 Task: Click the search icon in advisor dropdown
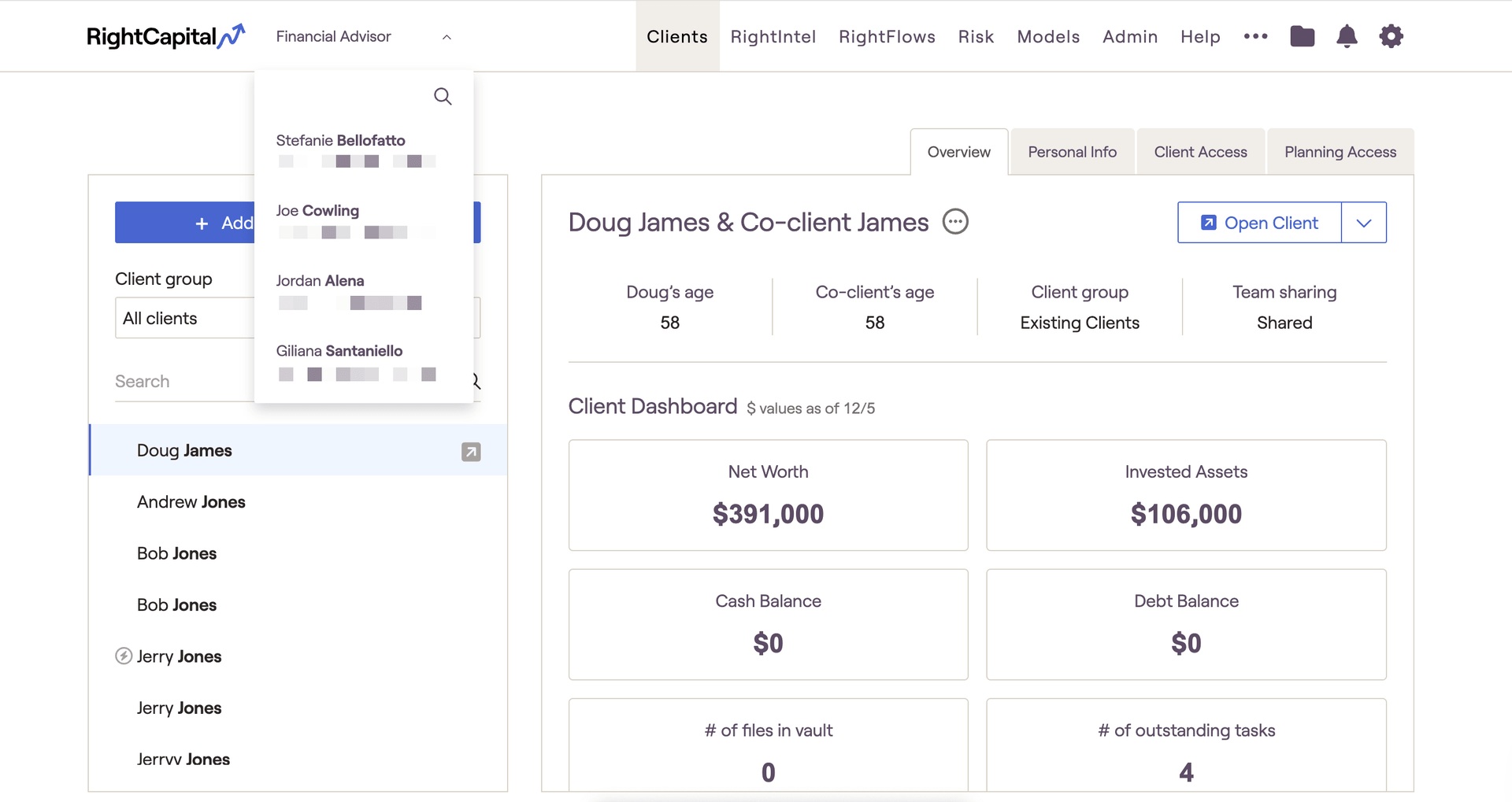pos(443,97)
